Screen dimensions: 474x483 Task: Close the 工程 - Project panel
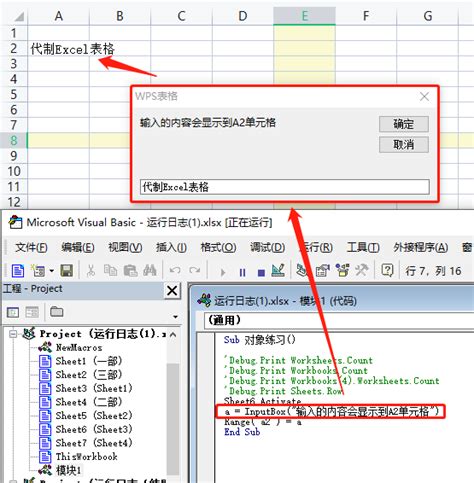(172, 291)
